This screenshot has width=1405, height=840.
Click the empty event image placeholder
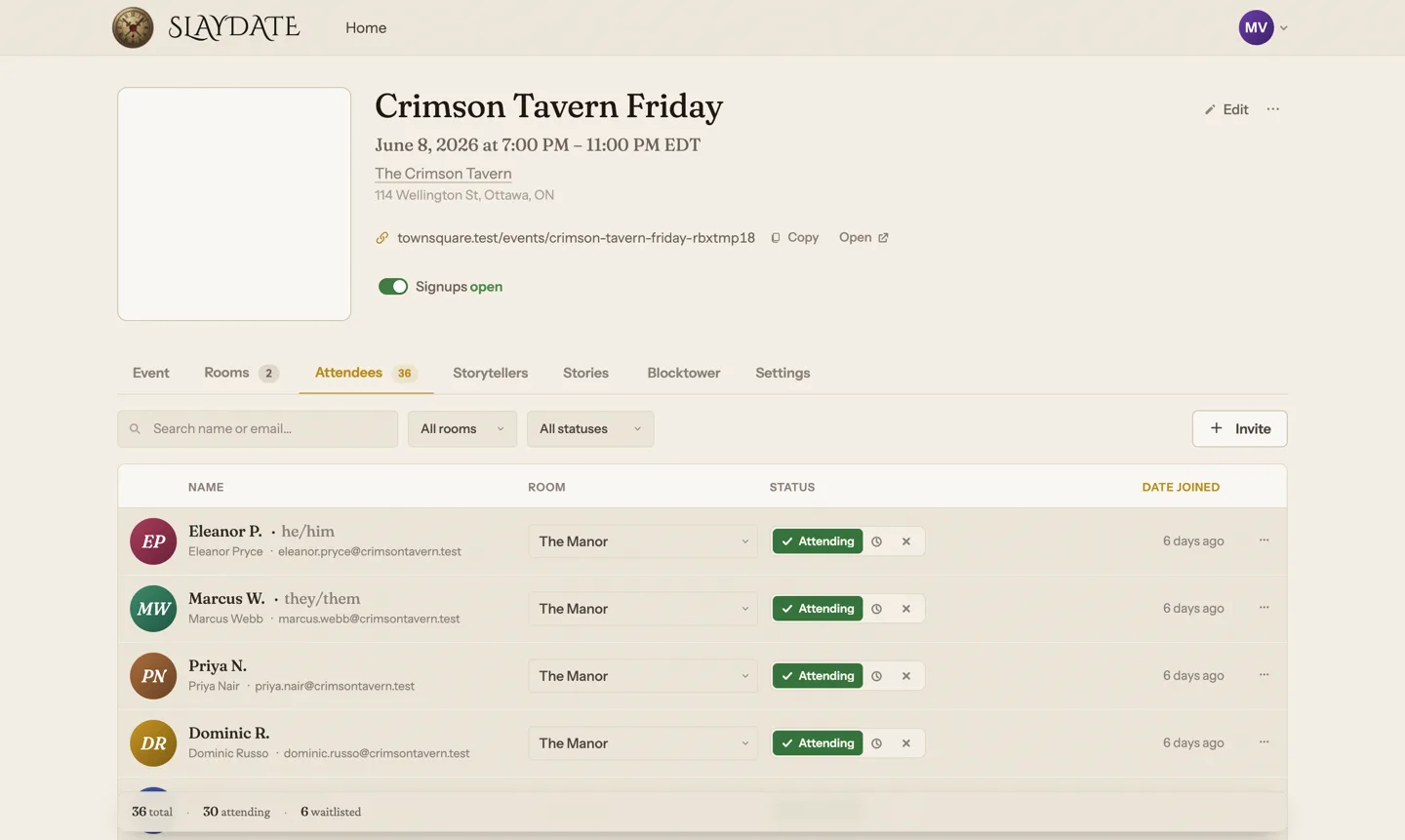(234, 204)
